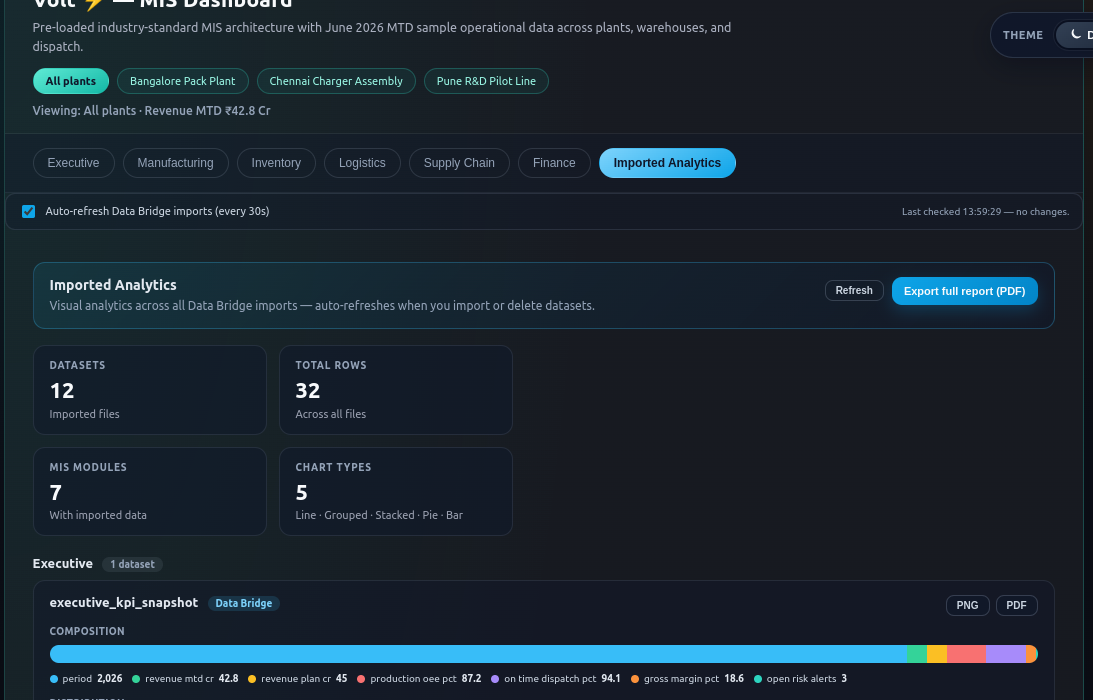Select the Imported Analytics tab

667,163
